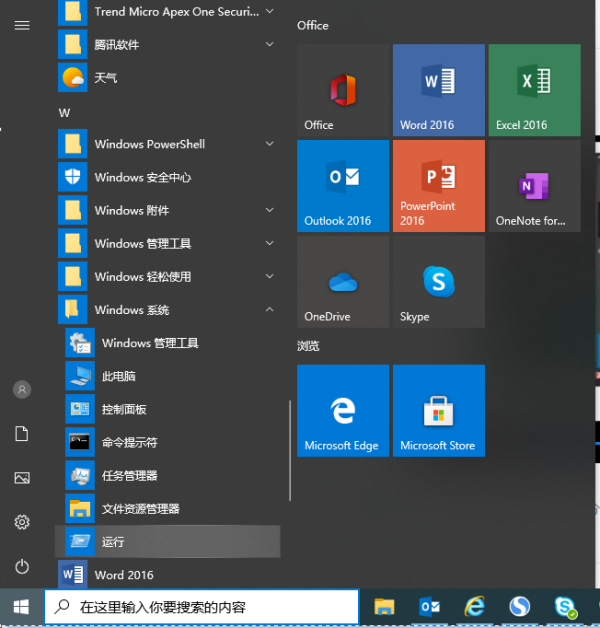Image resolution: width=600 pixels, height=628 pixels.
Task: Open Internet Explorer from the taskbar
Action: [x=475, y=607]
